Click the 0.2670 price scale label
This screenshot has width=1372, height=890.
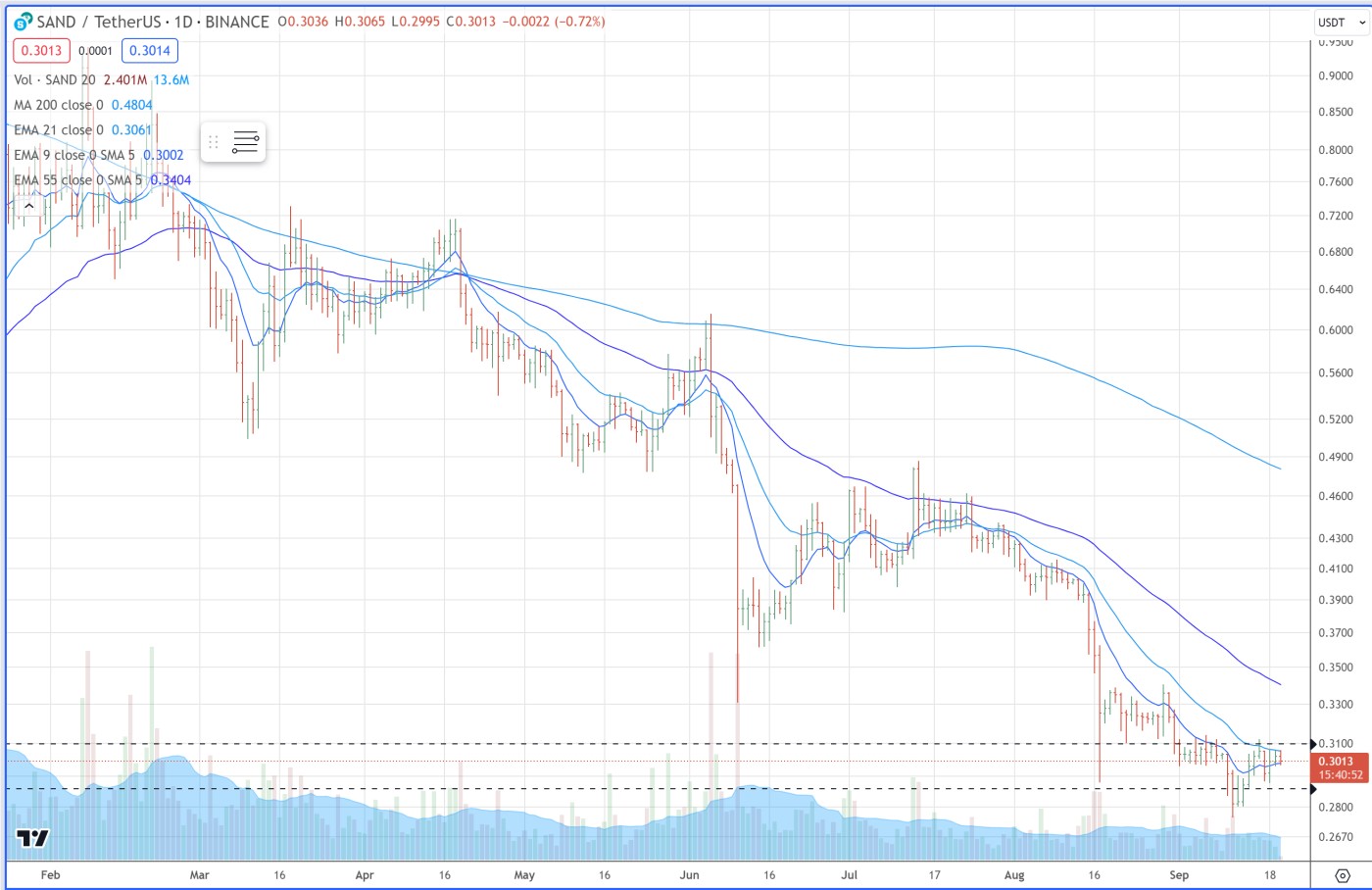(x=1336, y=837)
